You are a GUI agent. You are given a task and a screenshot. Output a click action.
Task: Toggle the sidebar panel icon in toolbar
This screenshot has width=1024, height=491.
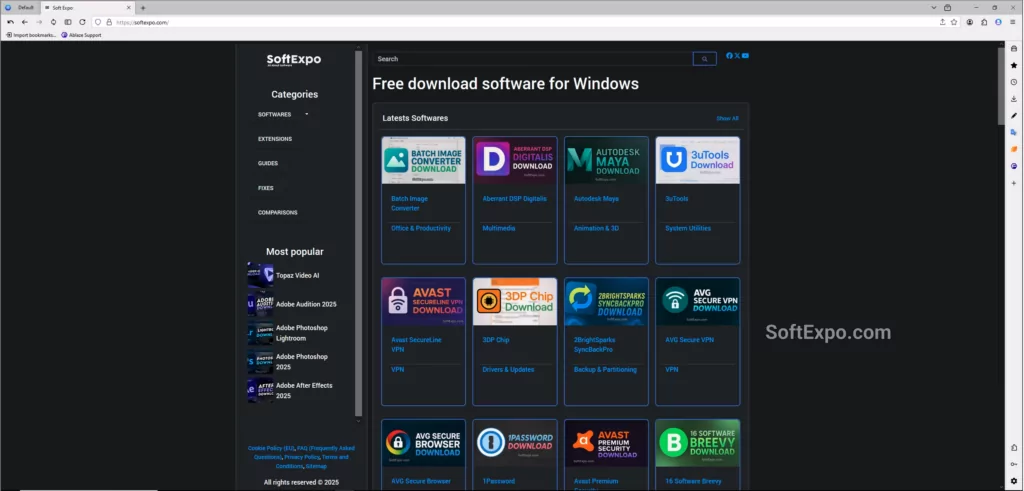coord(68,22)
